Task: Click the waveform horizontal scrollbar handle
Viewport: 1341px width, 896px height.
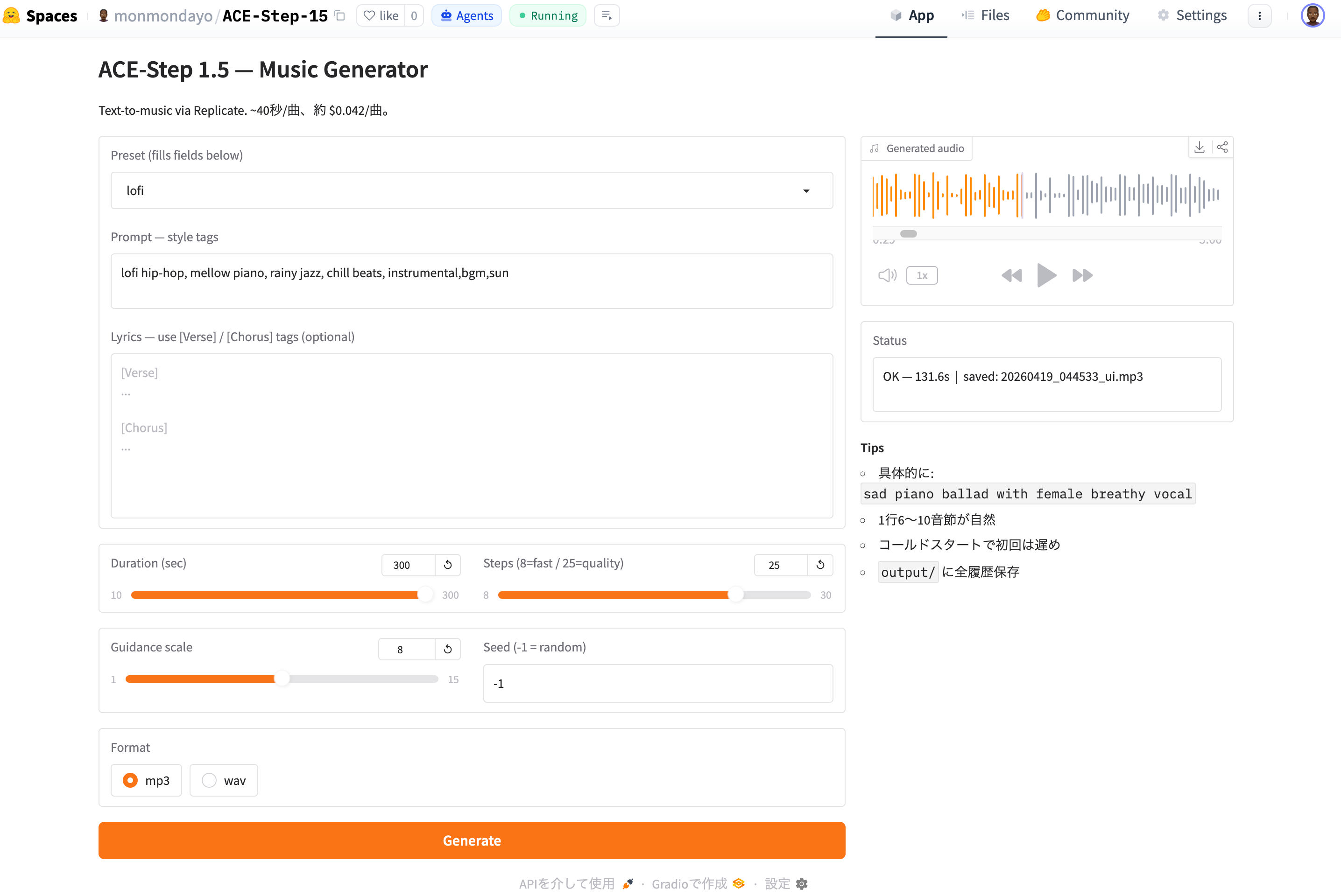Action: (908, 233)
